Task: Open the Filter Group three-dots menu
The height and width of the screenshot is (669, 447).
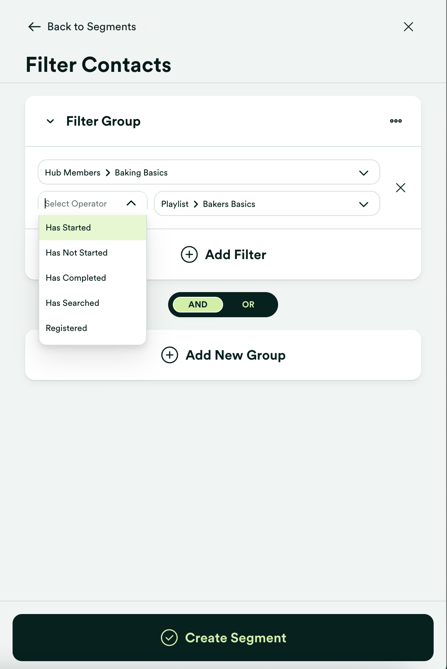Action: [x=396, y=121]
